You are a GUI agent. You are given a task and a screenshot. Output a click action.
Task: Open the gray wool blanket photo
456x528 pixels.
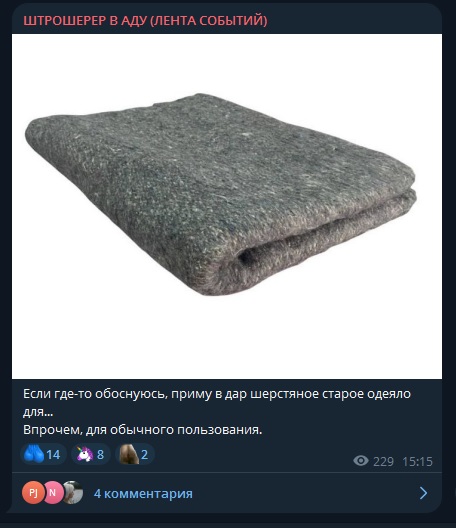click(227, 206)
